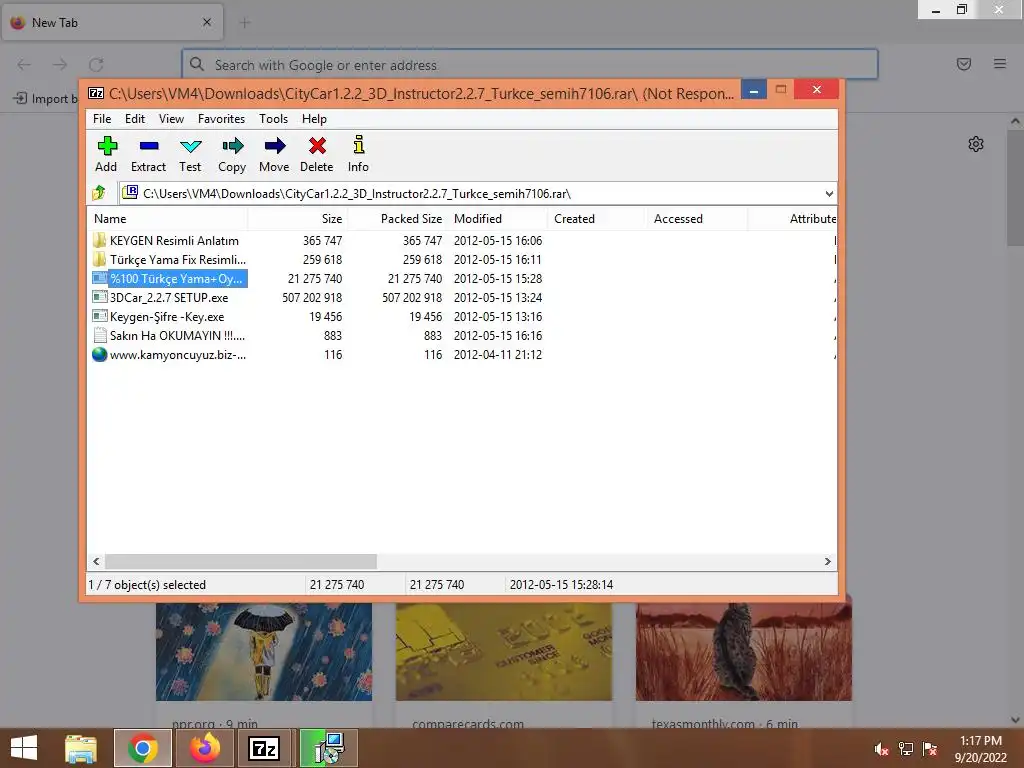
Task: Open Firefox new tab settings gear
Action: 976,144
